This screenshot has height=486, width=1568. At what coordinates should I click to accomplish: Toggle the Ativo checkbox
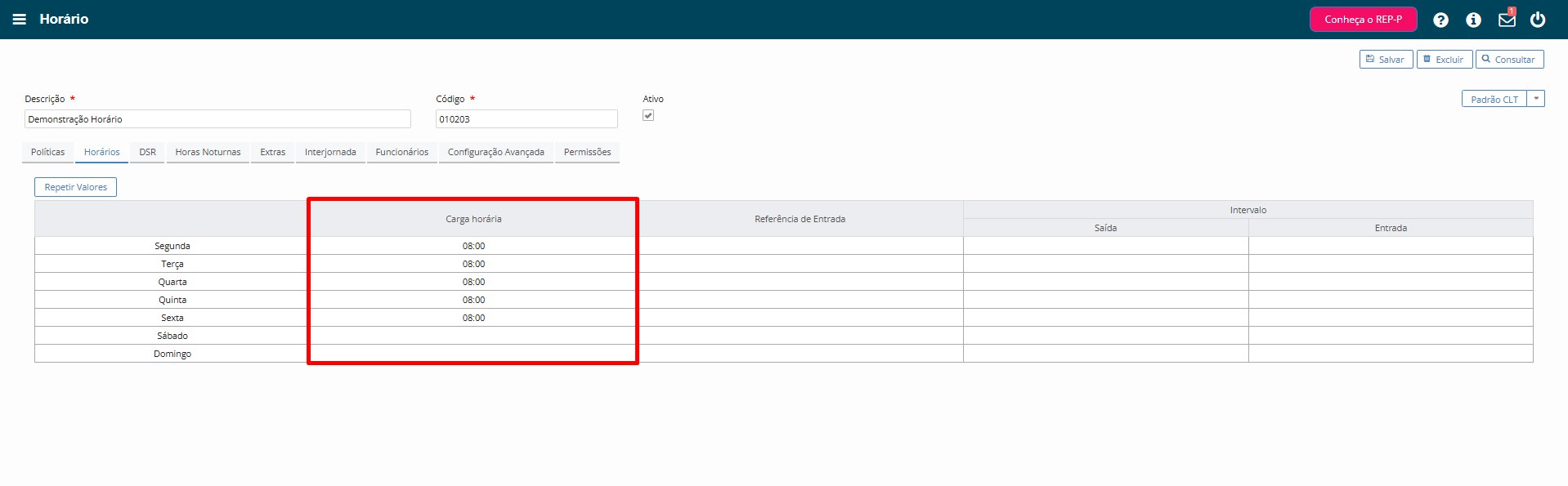coord(648,115)
